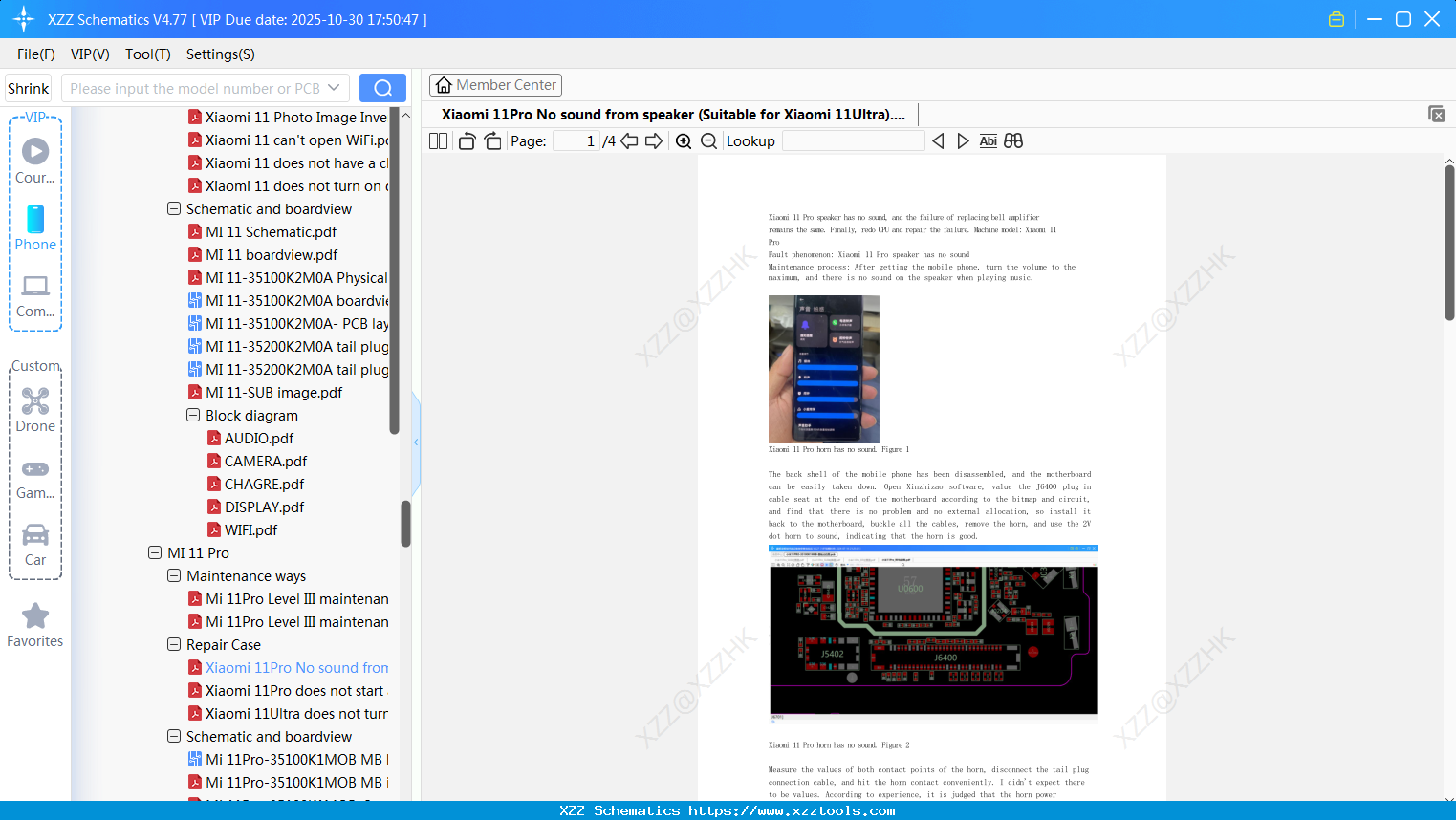The image size is (1456, 820).
Task: Click the blue search magnifier button
Action: pyautogui.click(x=382, y=88)
